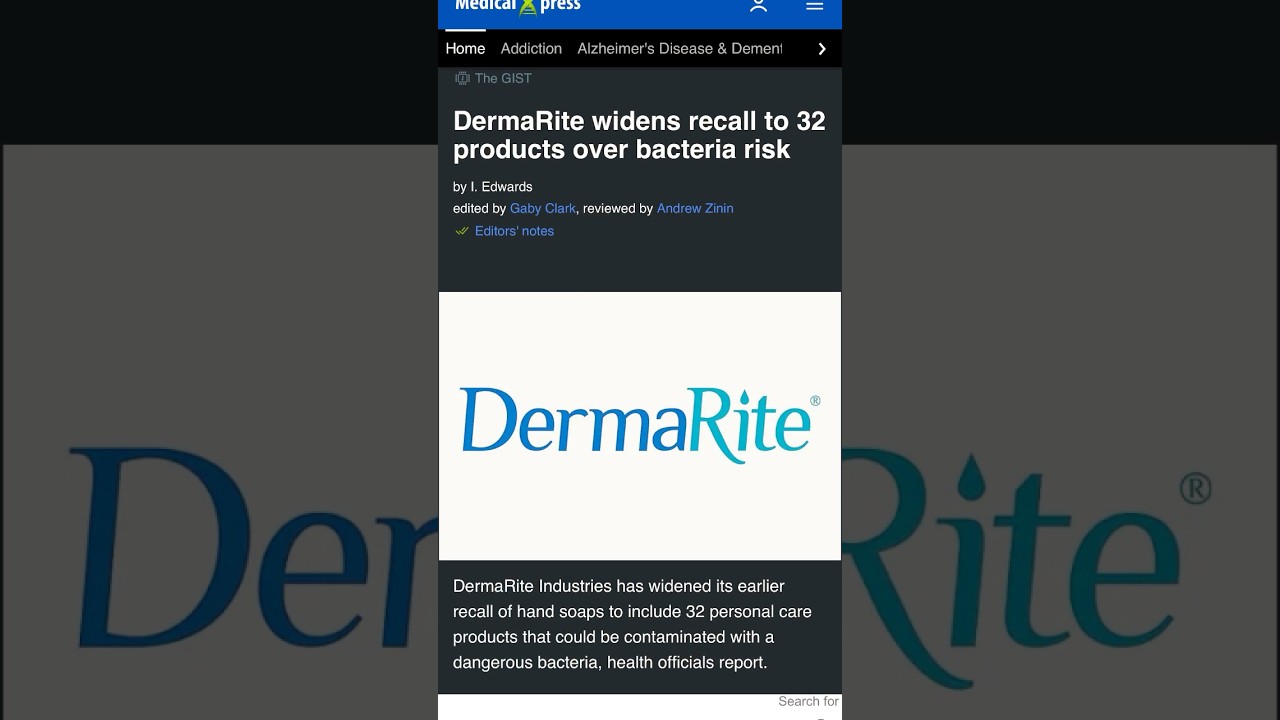Click the 'Search for' ad label
1280x720 pixels.
tap(808, 701)
